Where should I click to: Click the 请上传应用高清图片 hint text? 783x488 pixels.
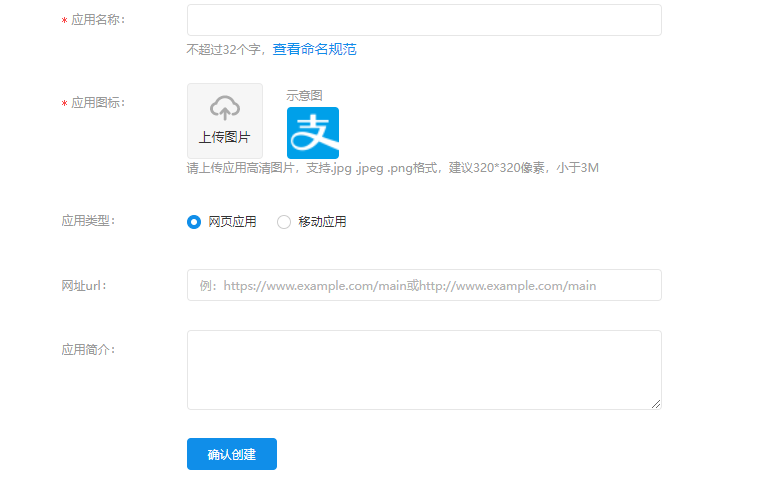click(x=392, y=168)
